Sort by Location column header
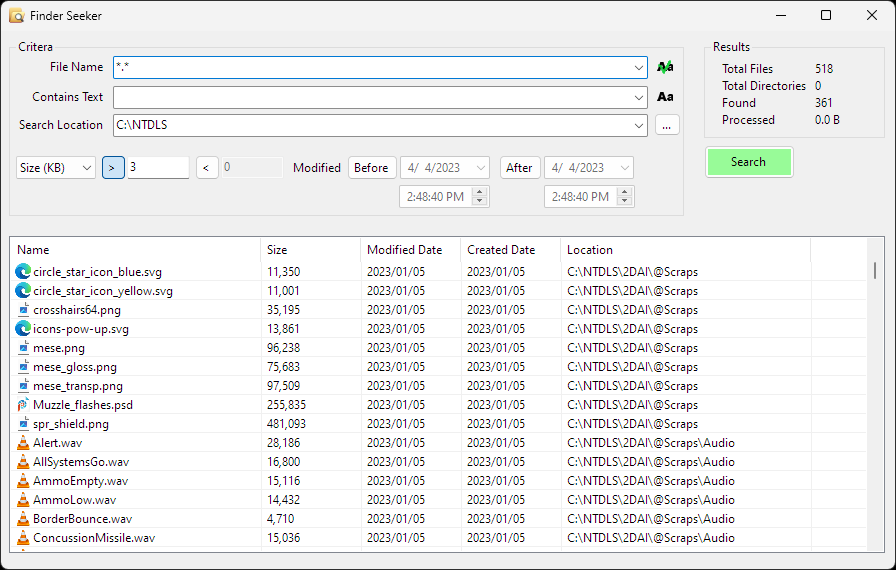This screenshot has width=896, height=570. [685, 250]
